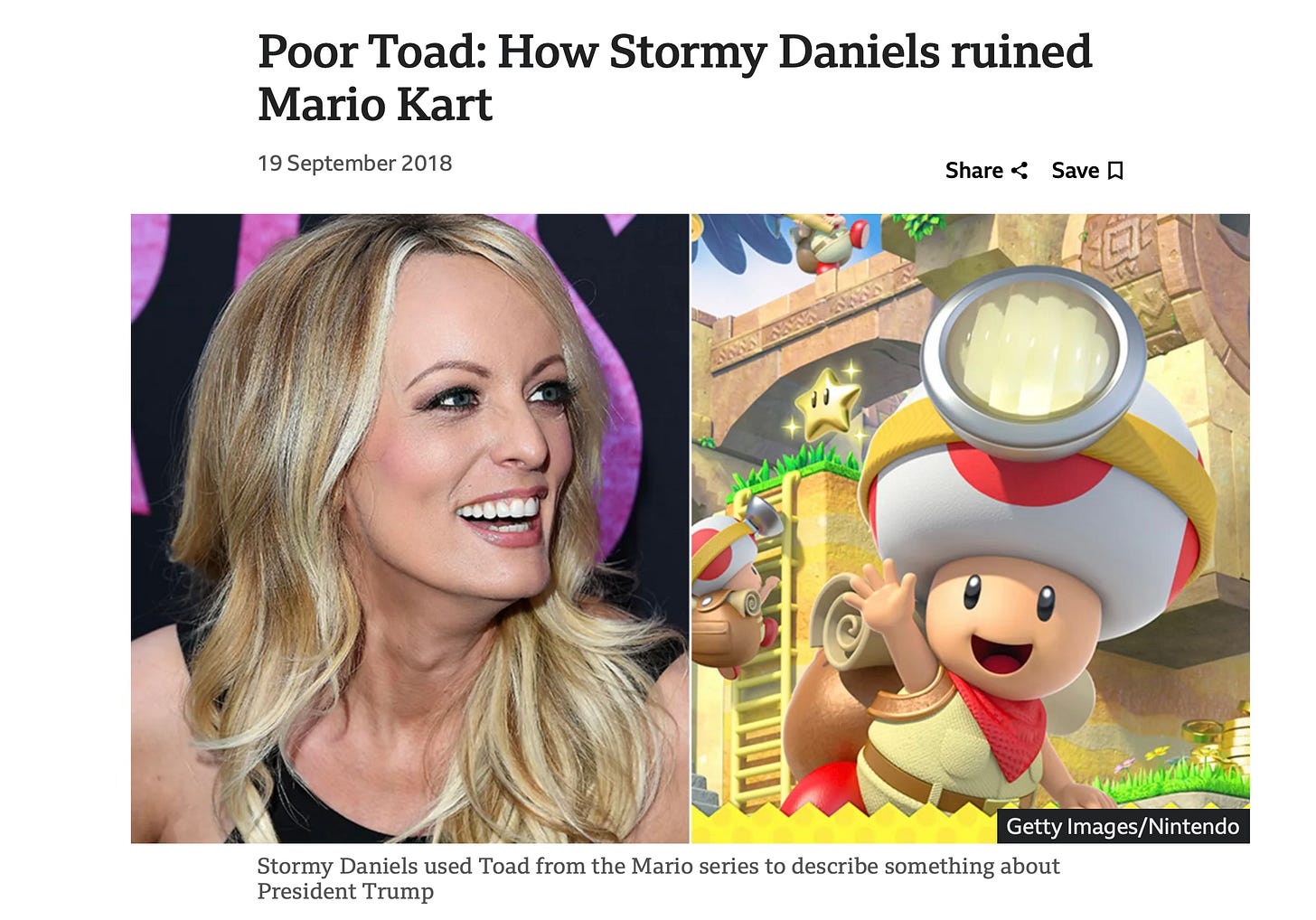Click the bookmark icon beside Save
The height and width of the screenshot is (920, 1316).
1115,171
